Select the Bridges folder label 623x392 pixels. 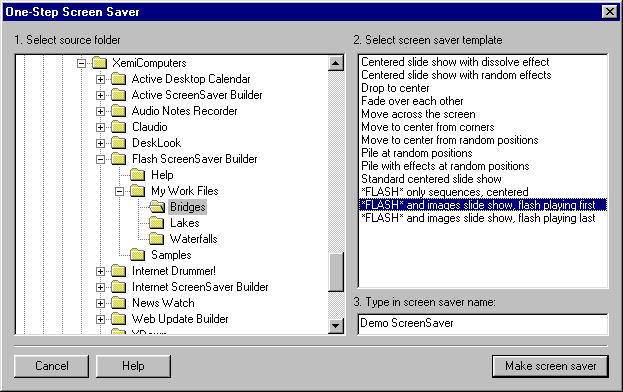[188, 207]
